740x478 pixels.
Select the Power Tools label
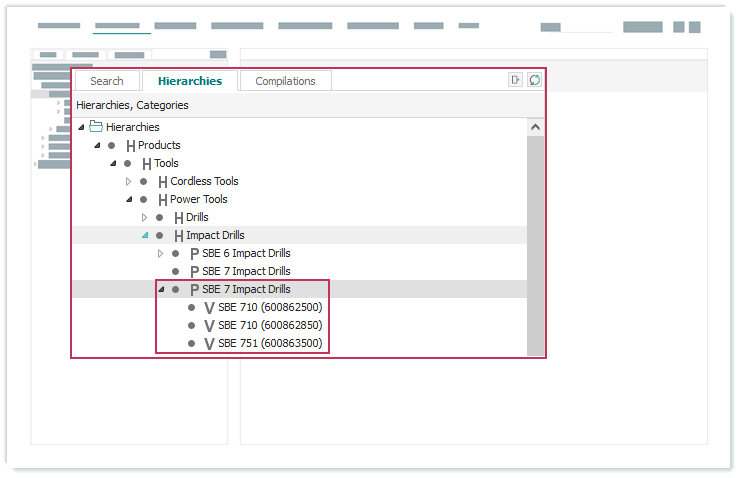199,199
